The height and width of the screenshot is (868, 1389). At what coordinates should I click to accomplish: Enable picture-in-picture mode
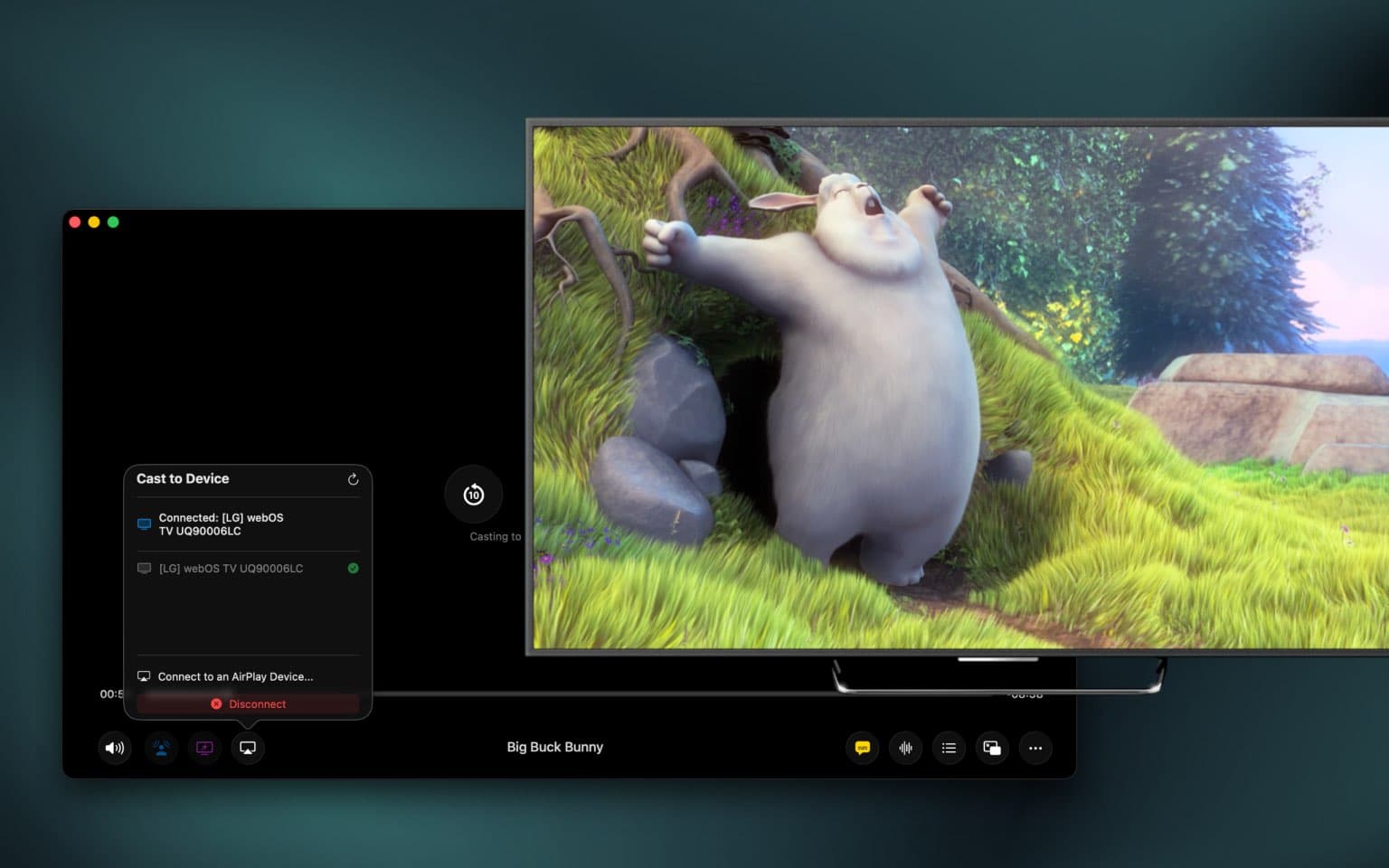[x=992, y=748]
